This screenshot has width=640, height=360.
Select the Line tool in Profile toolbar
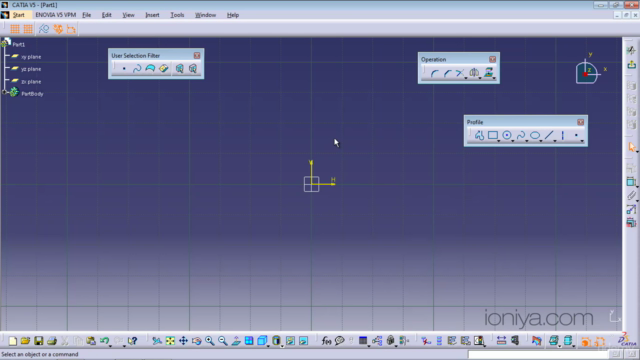pyautogui.click(x=549, y=136)
